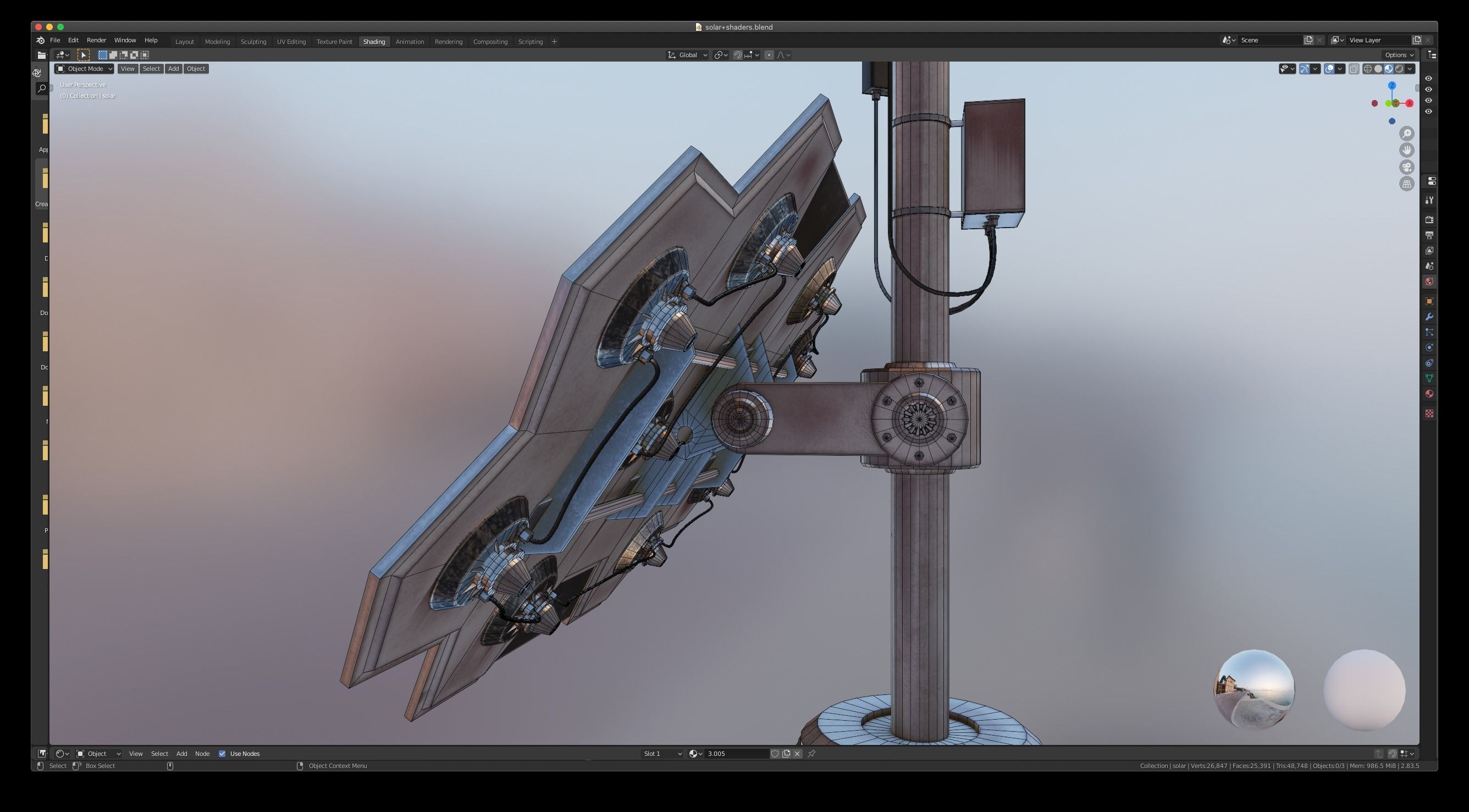Expand the Slot 1 dropdown

[661, 754]
